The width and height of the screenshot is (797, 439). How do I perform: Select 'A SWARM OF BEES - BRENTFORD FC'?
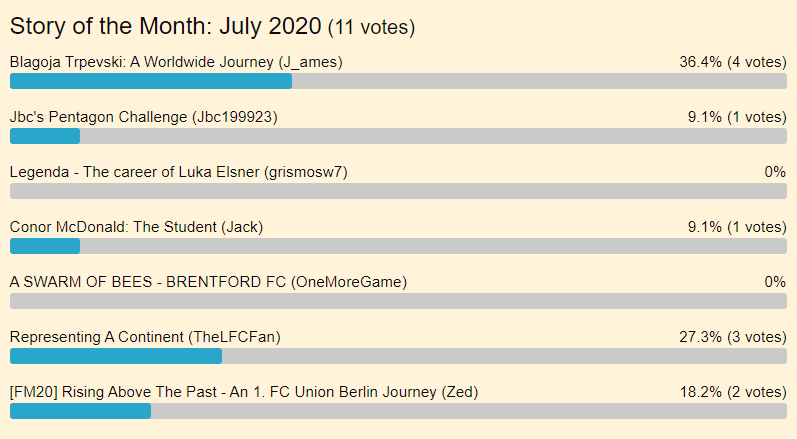[x=208, y=282]
